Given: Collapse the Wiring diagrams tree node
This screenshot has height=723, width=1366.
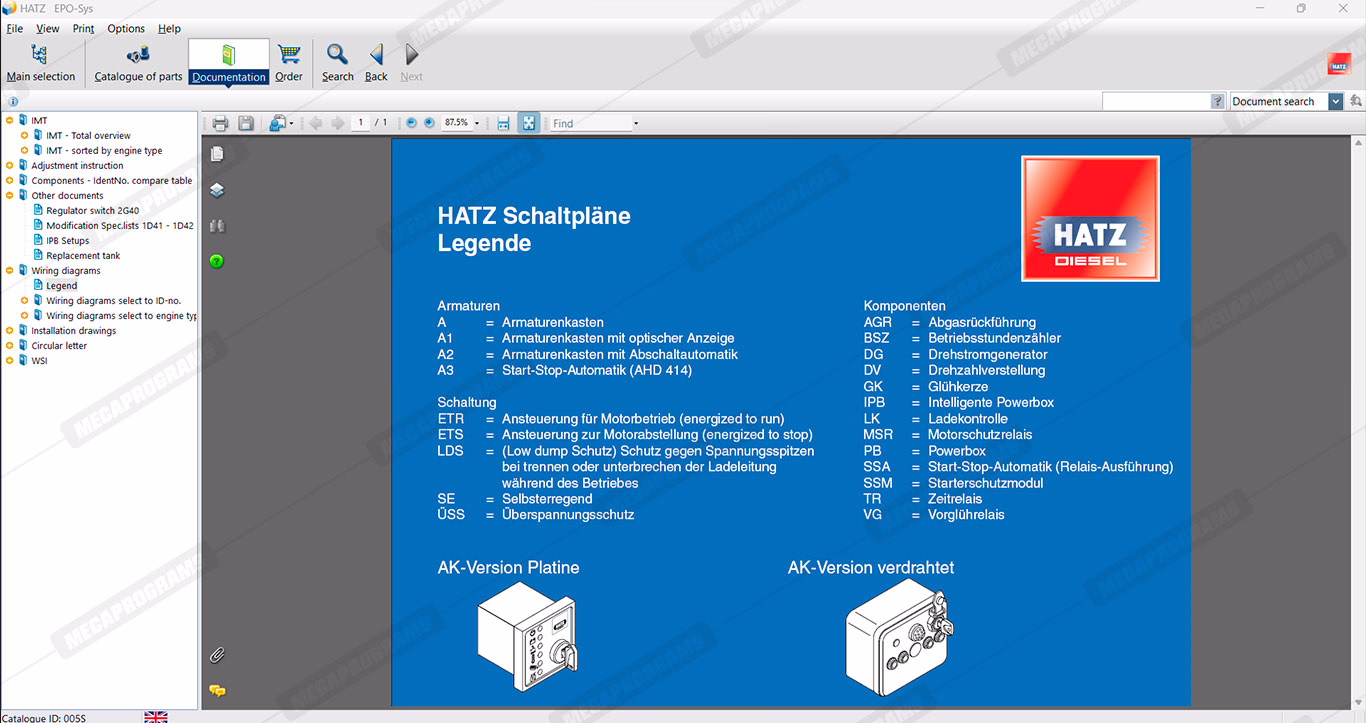Looking at the screenshot, I should [x=9, y=271].
